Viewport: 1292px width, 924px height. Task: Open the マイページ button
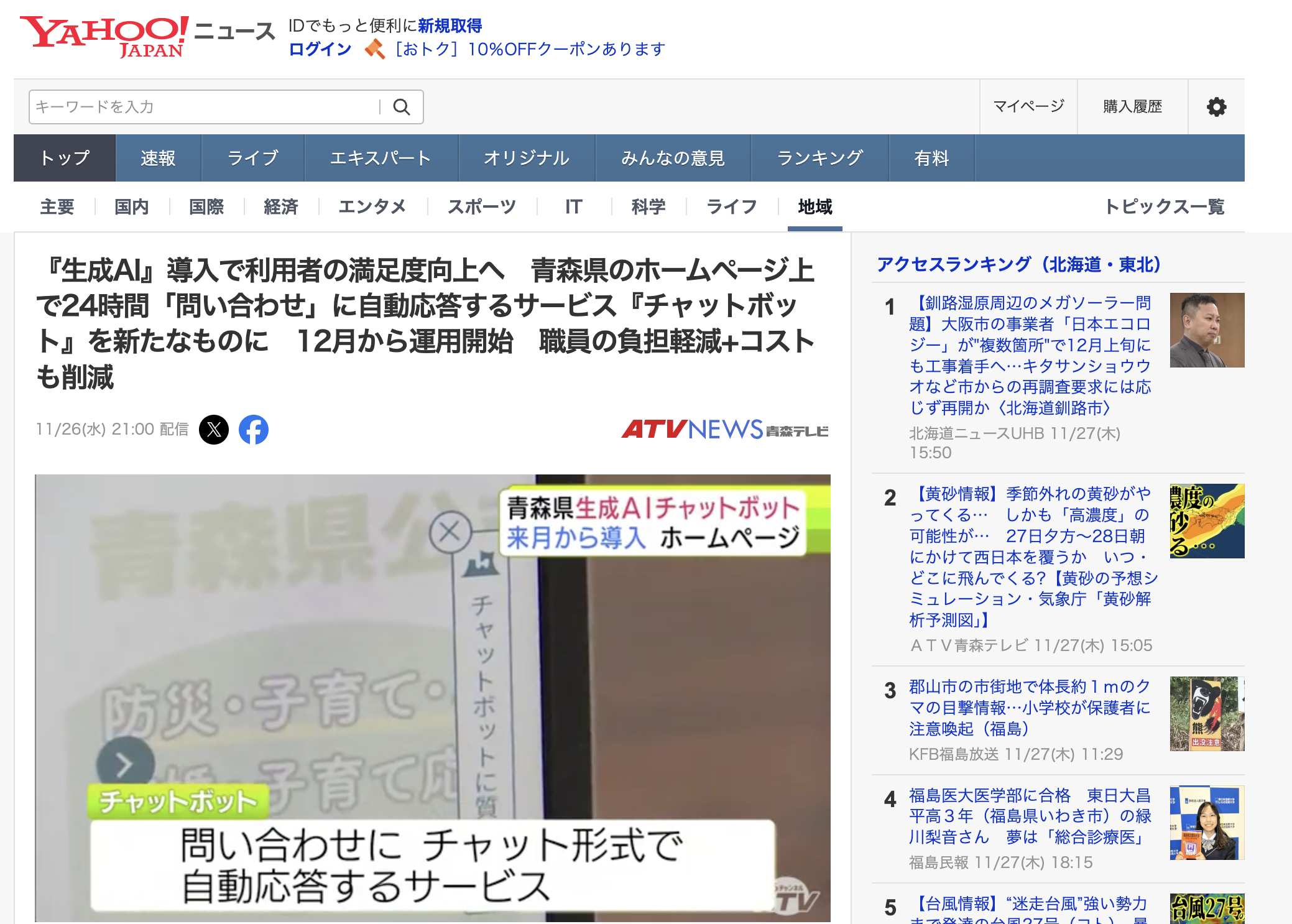click(x=1028, y=107)
